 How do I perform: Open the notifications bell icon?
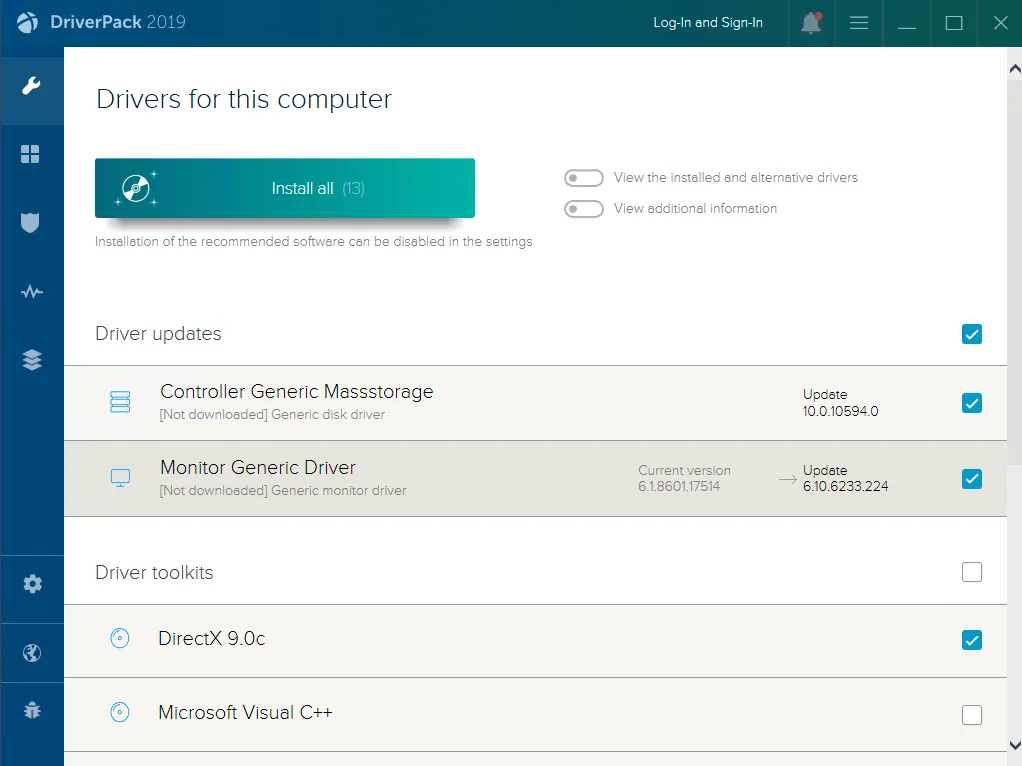coord(811,23)
